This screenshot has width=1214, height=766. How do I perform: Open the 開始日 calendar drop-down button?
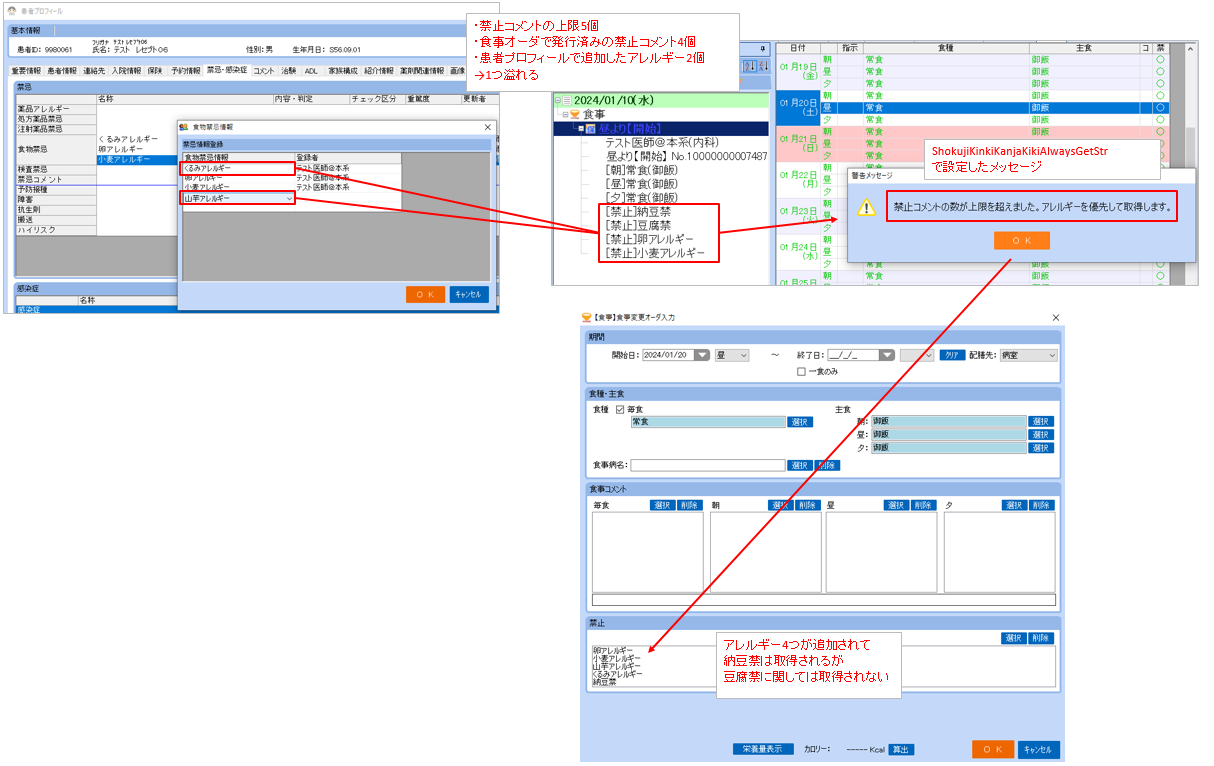701,355
